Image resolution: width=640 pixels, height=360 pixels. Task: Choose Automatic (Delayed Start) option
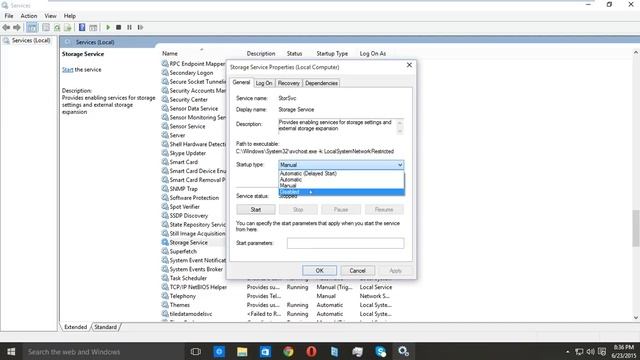(x=341, y=173)
